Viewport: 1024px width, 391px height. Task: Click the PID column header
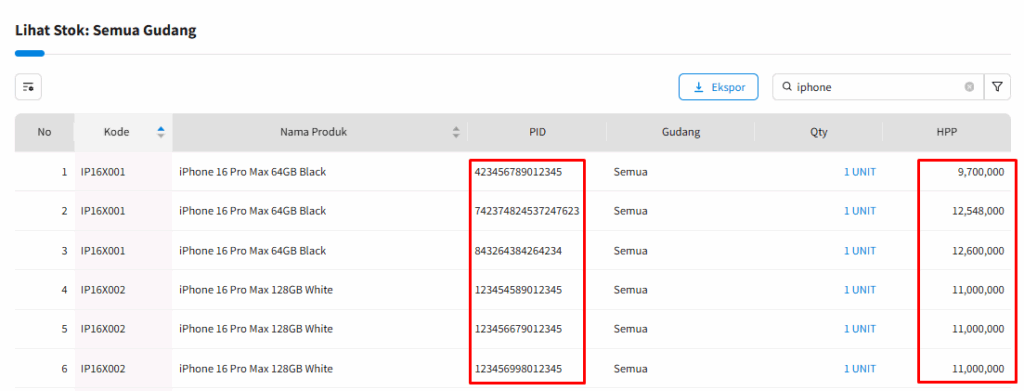pos(537,132)
